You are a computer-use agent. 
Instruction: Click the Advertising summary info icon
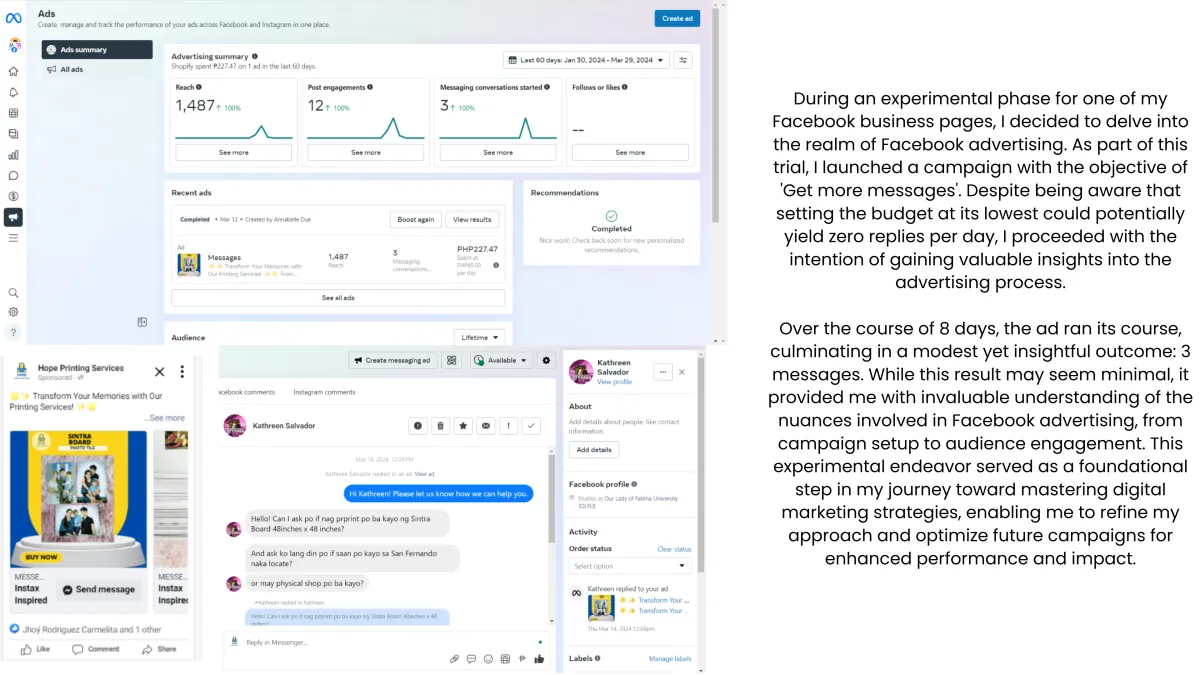(x=255, y=57)
